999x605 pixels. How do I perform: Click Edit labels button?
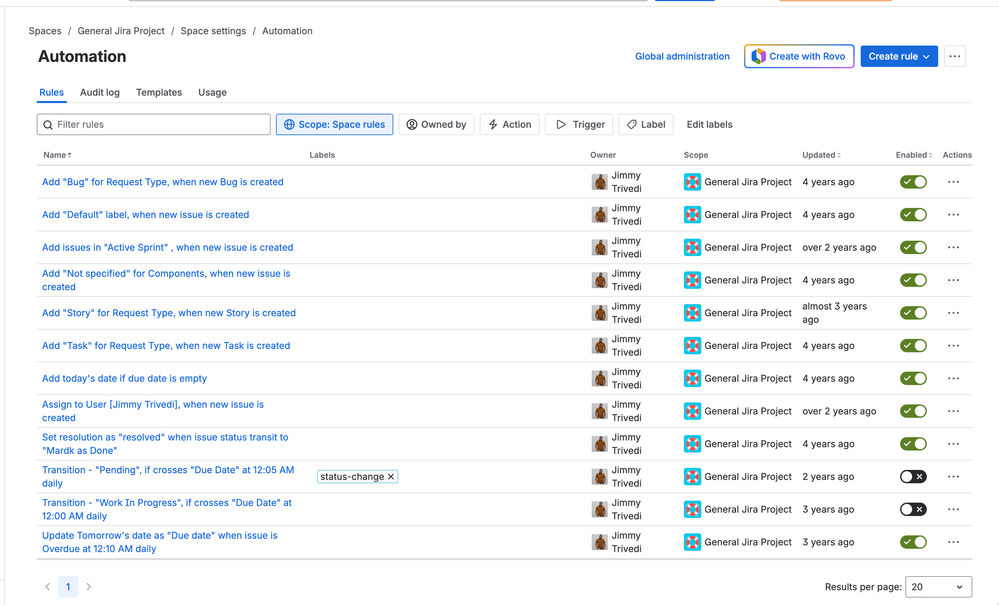709,124
